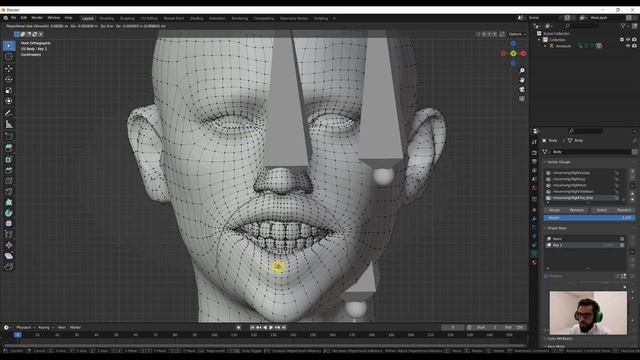Select the Extrude Region tool
Viewport: 640px width, 360px height.
pos(9,148)
